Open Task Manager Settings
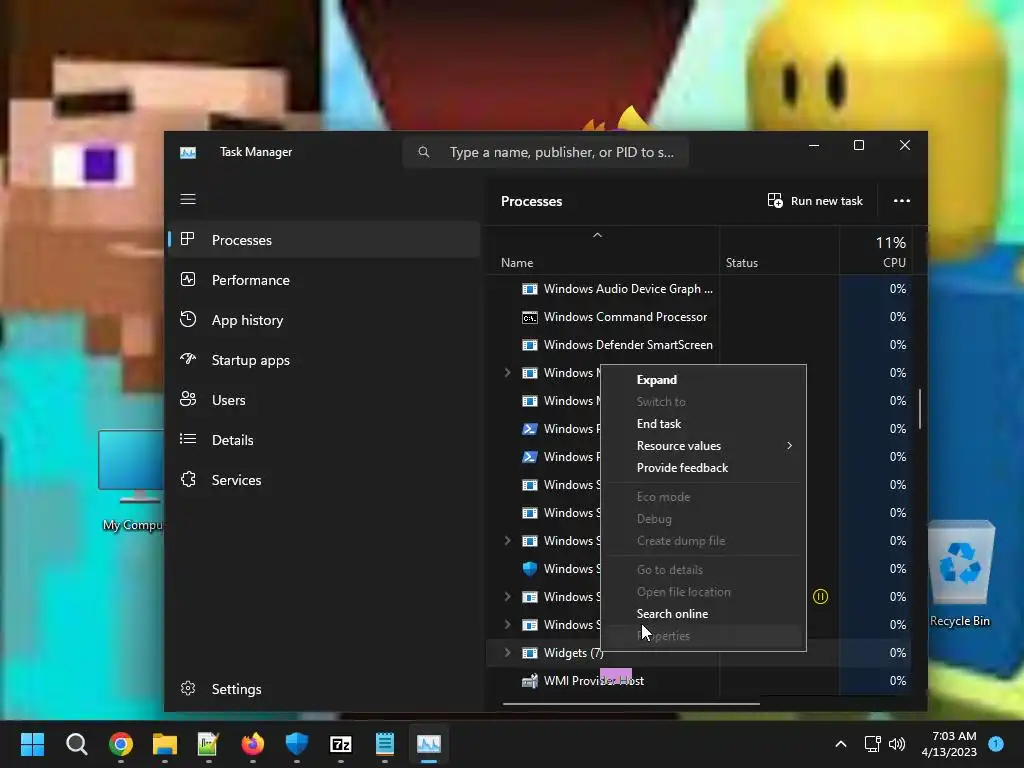This screenshot has width=1024, height=768. coord(325,689)
